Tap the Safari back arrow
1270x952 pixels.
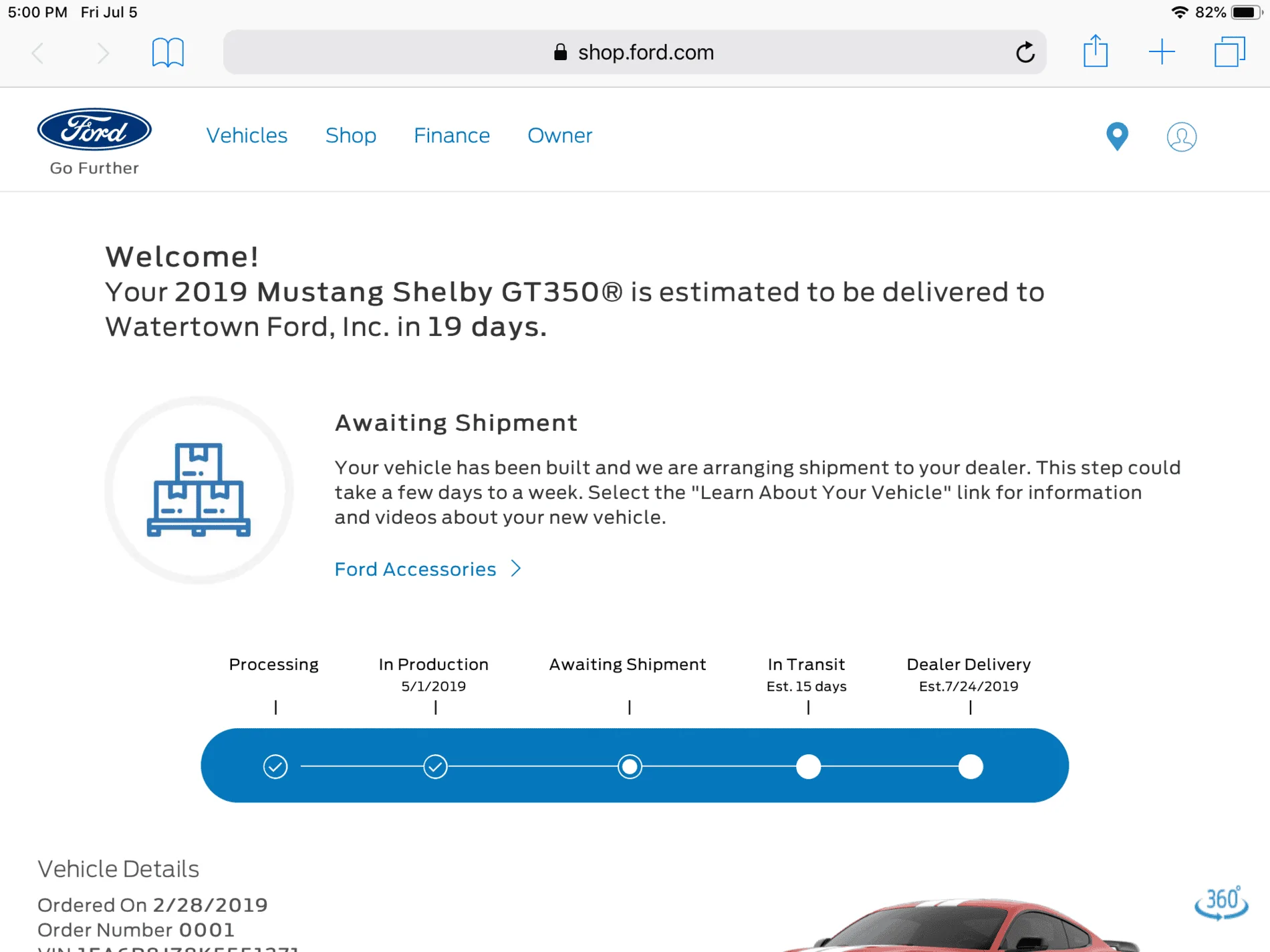[x=38, y=53]
